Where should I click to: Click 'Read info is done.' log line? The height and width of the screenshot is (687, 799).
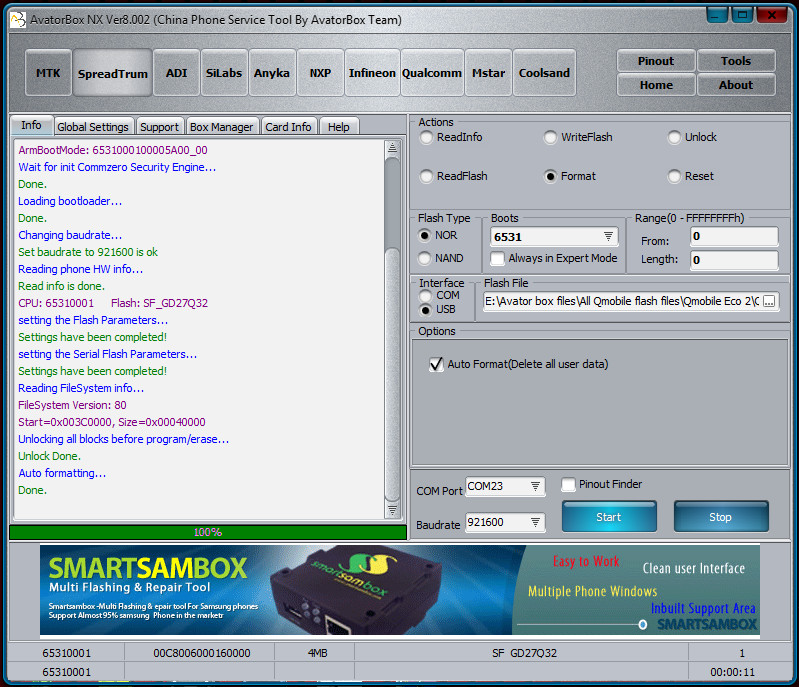coord(62,286)
